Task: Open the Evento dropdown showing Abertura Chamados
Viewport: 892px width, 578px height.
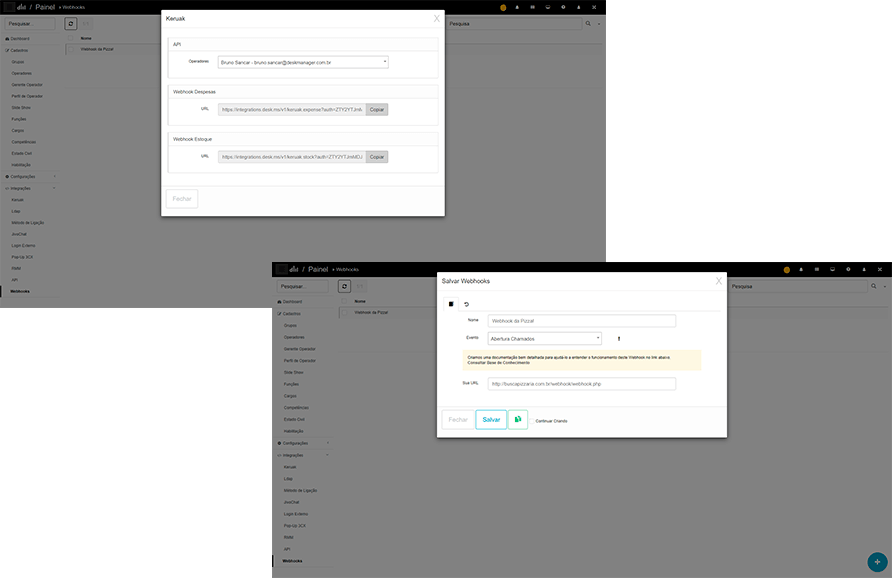Action: click(x=544, y=339)
